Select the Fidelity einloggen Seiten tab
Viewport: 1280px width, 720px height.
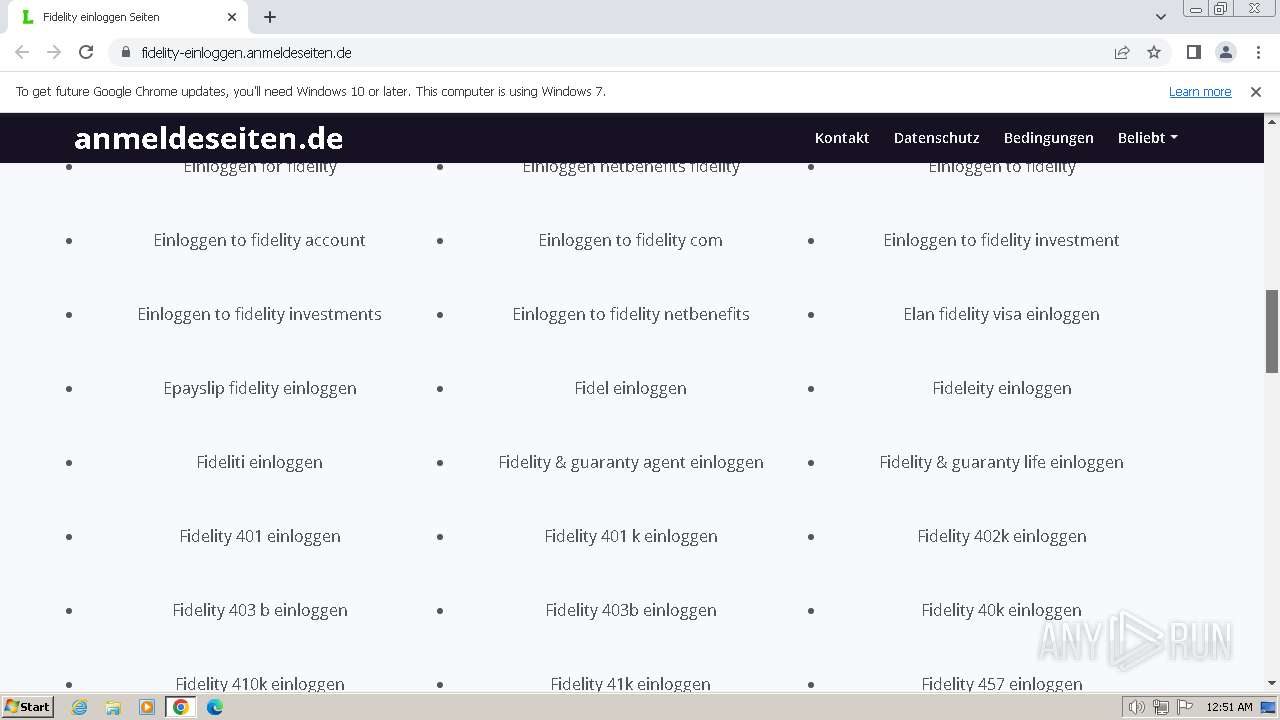tap(128, 17)
